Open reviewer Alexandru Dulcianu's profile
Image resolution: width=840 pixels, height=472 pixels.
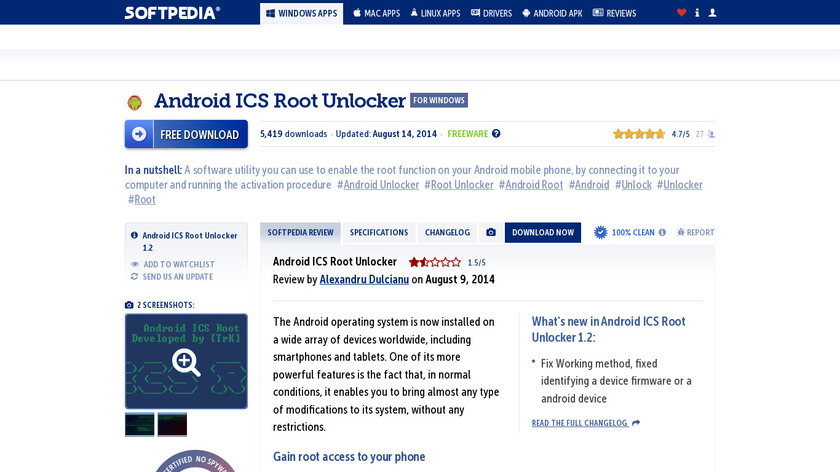[364, 279]
